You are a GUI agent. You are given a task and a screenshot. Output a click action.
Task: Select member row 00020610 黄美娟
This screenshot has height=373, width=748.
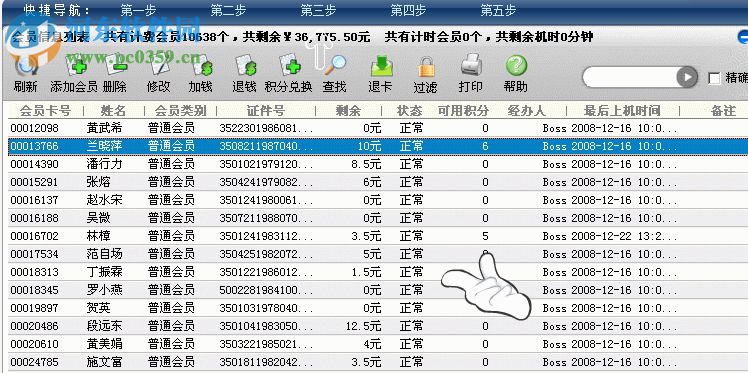378,343
